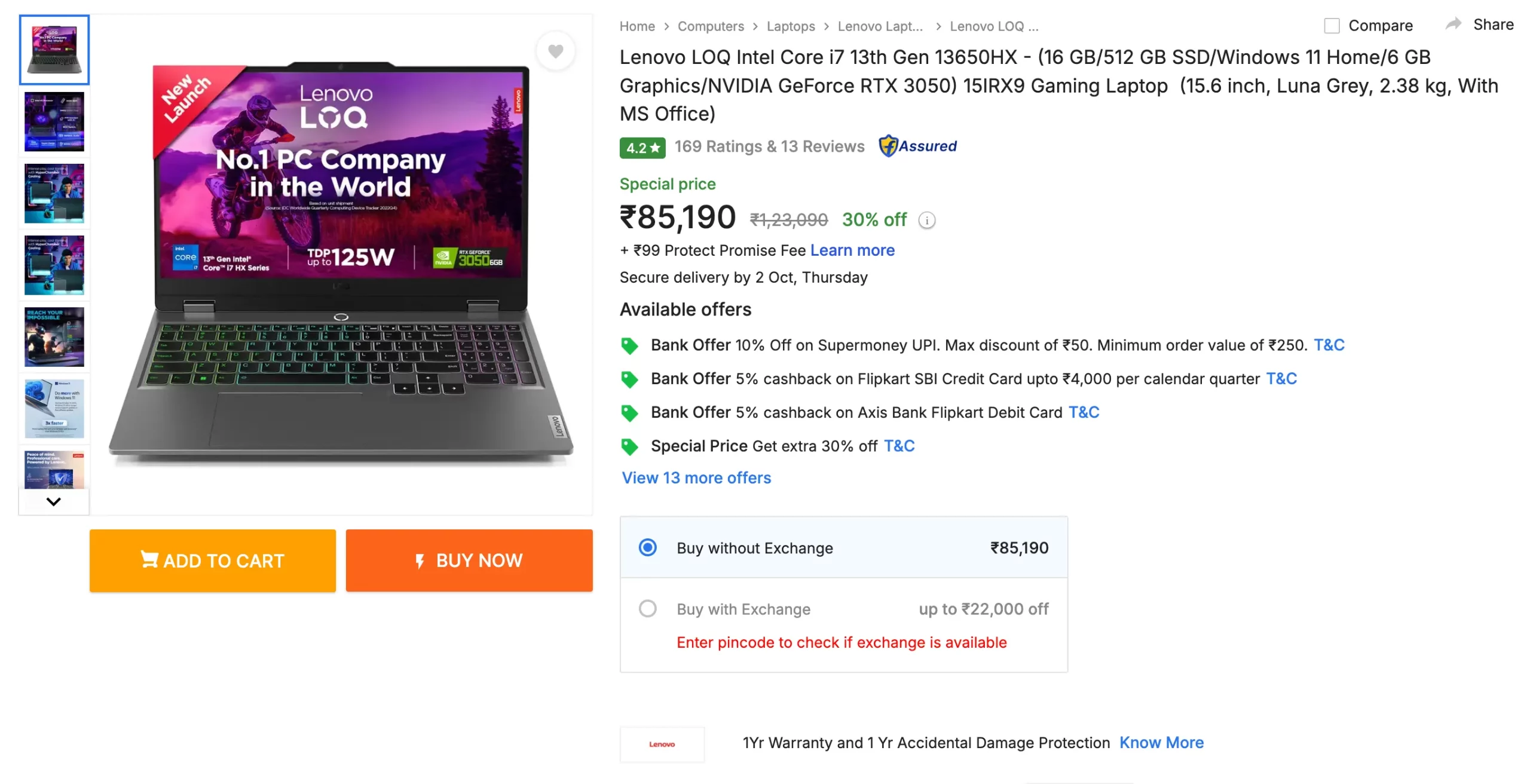Click the lightning icon inside BUY NOW
Image resolution: width=1530 pixels, height=784 pixels.
[x=420, y=560]
